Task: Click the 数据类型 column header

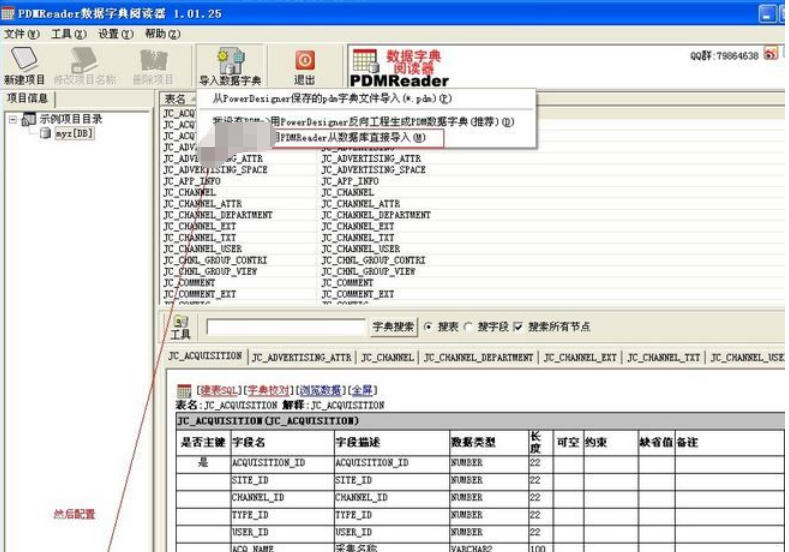Action: (x=488, y=442)
